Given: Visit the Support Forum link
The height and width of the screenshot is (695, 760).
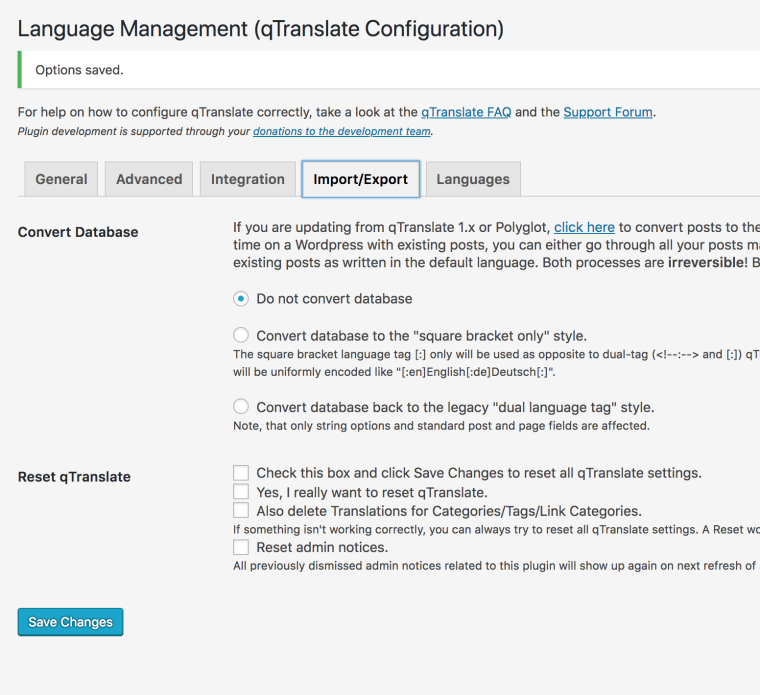Looking at the screenshot, I should point(608,112).
